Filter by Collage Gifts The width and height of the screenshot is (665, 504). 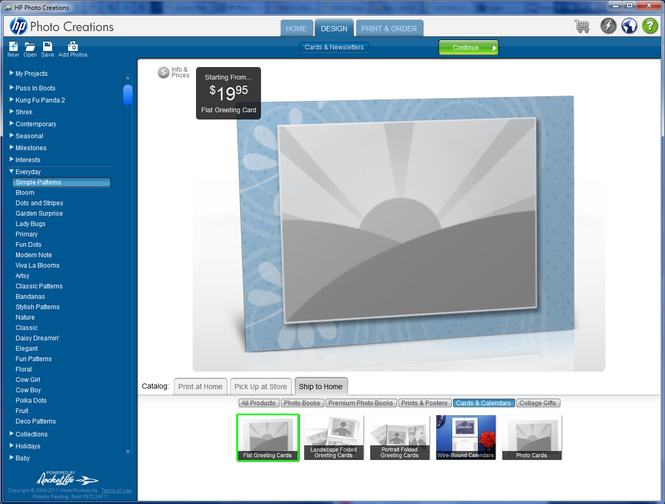(x=538, y=403)
